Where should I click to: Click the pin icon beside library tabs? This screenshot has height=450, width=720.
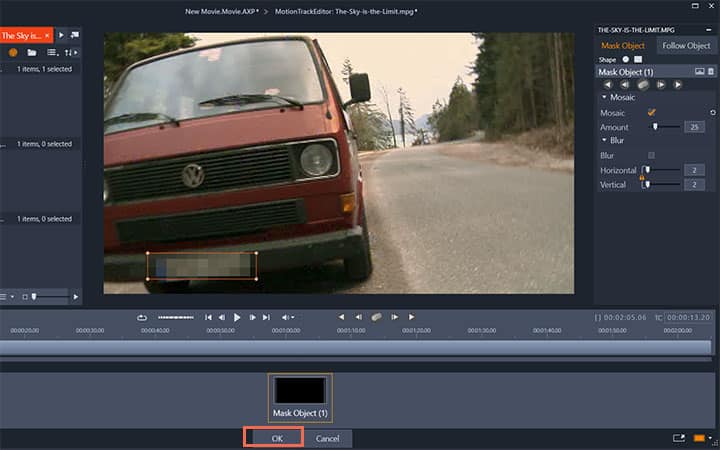tap(74, 35)
